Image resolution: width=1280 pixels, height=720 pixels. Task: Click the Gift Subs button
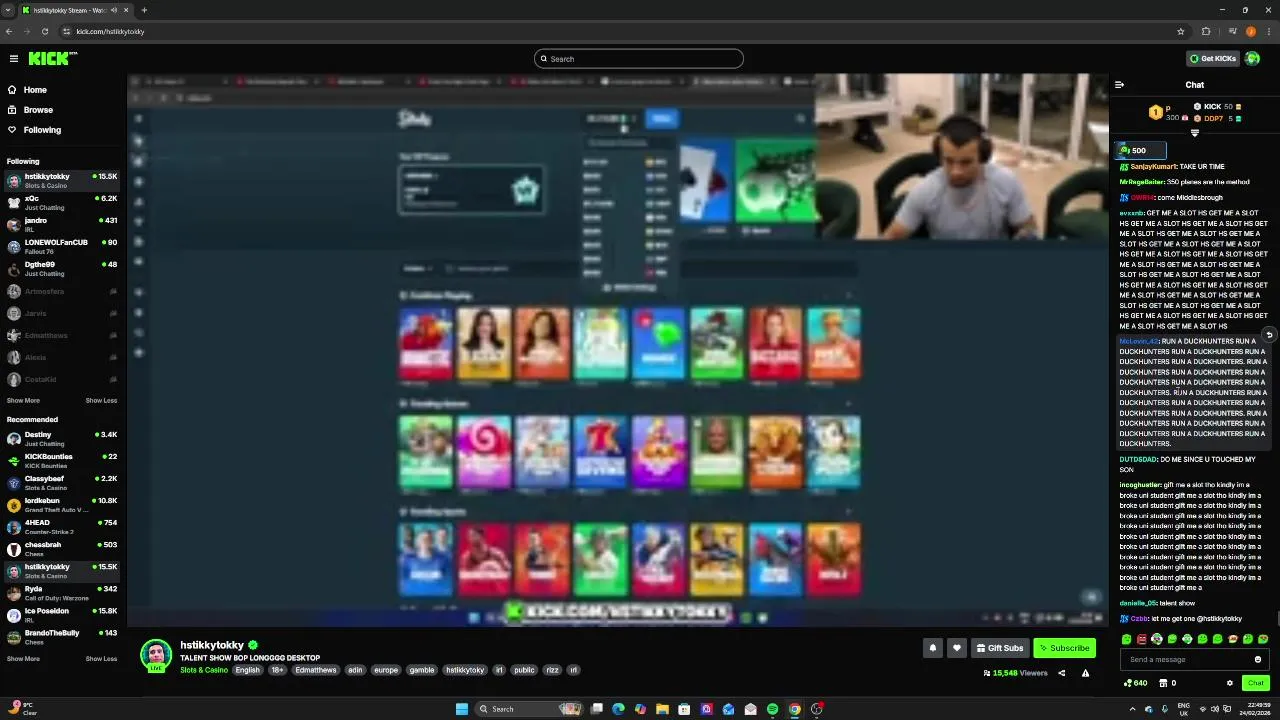coord(1000,648)
